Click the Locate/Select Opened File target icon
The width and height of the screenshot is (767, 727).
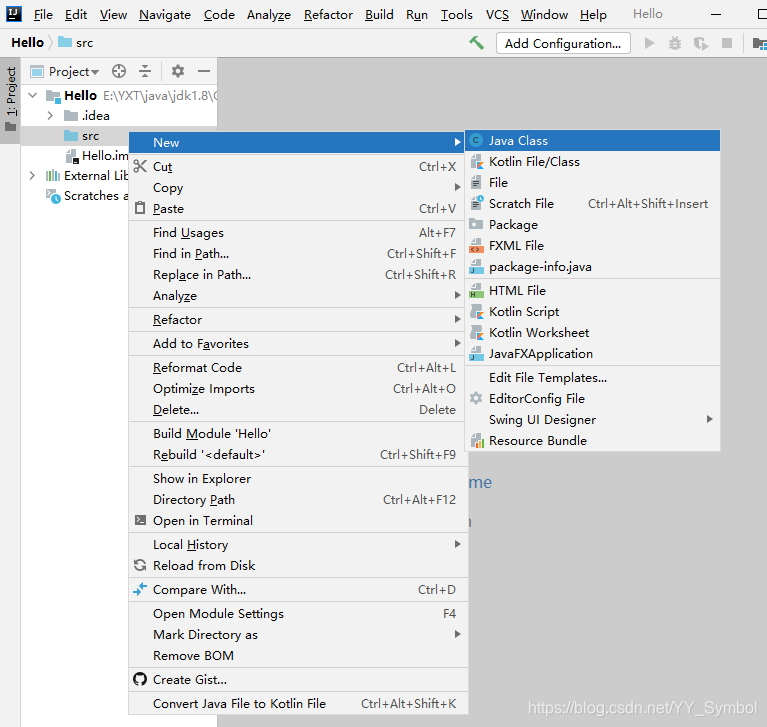pos(119,71)
